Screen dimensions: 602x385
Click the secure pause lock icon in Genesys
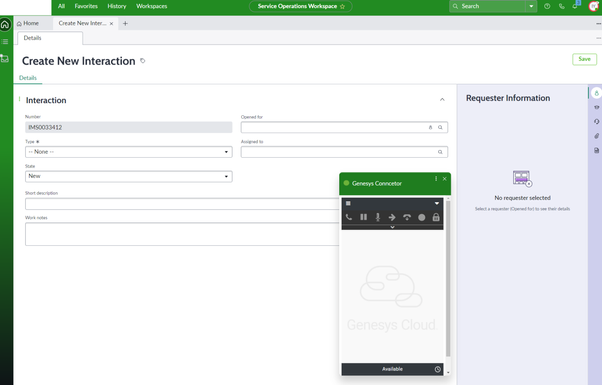click(436, 217)
